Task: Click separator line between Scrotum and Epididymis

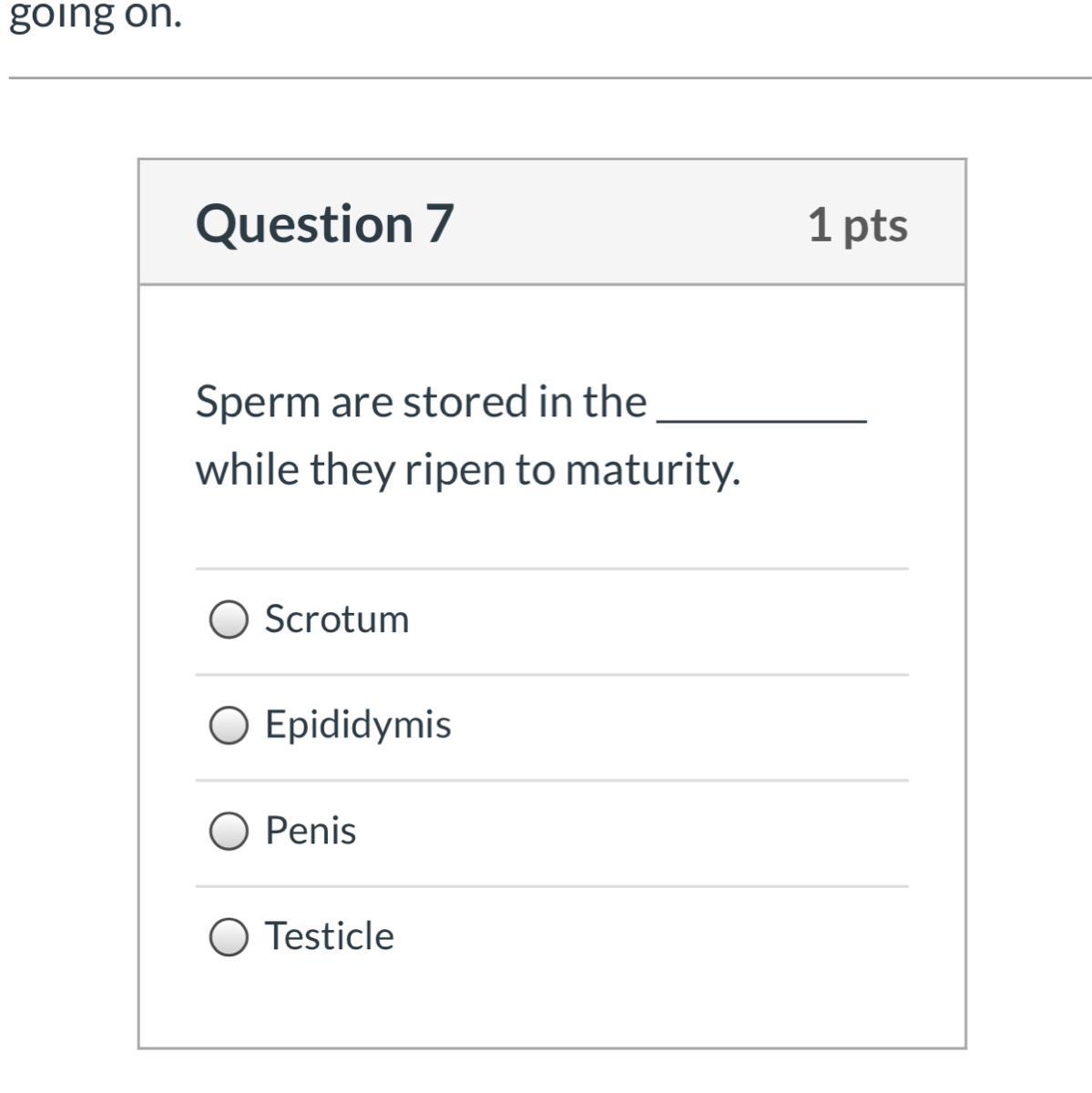Action: pos(552,675)
